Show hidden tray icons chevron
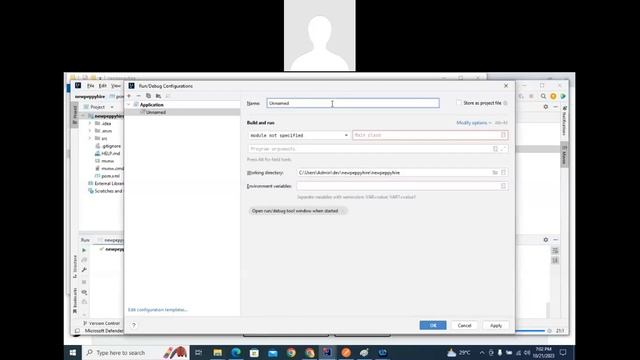 482,353
